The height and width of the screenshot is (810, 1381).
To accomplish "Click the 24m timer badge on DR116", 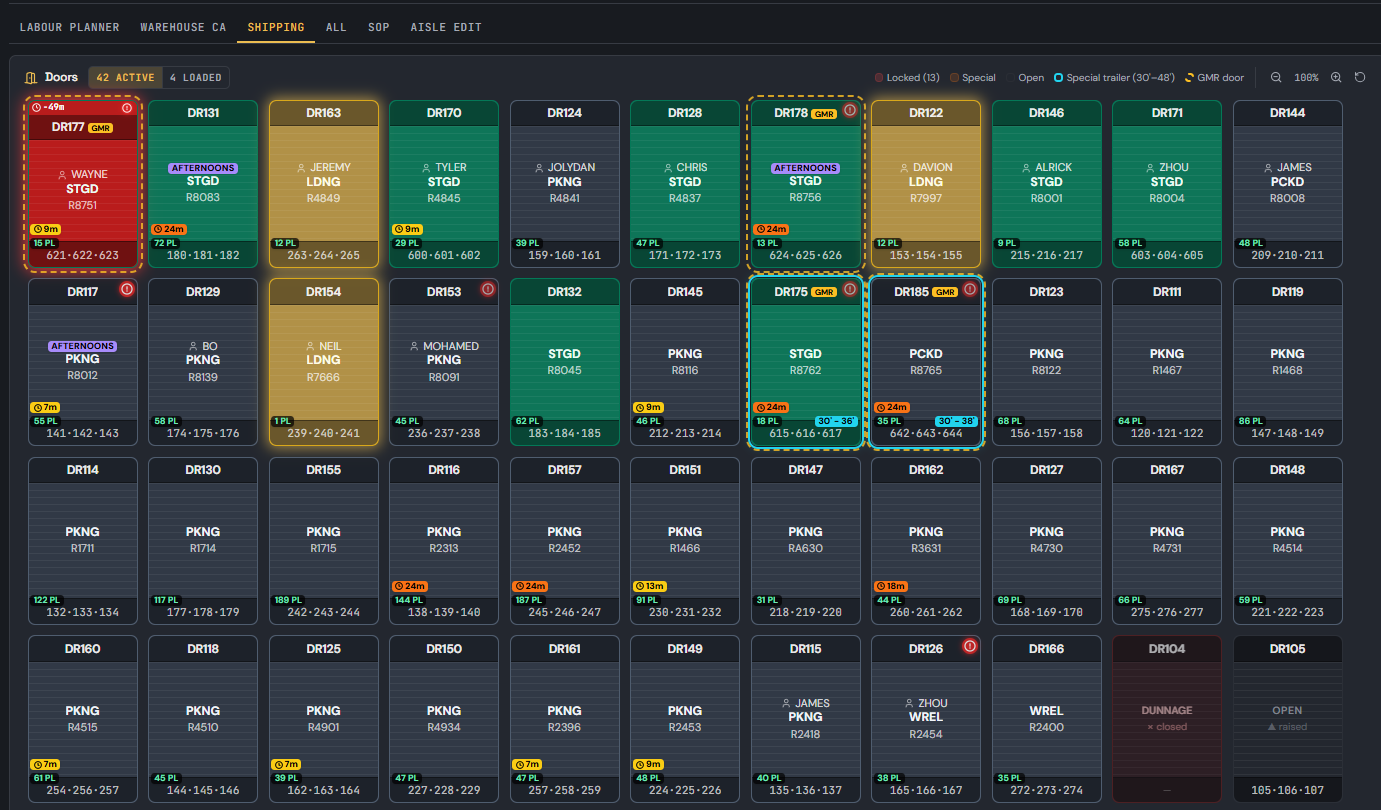I will click(x=409, y=586).
